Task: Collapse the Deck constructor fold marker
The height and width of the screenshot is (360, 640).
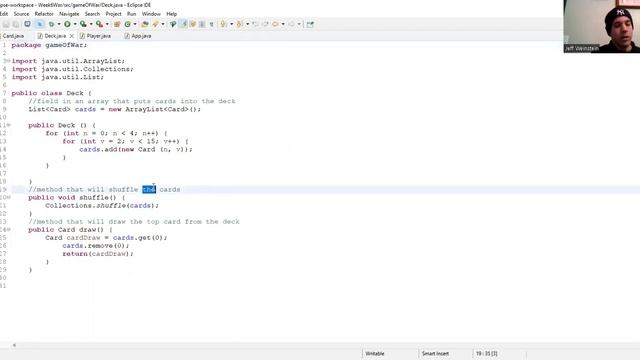Action: coord(9,125)
